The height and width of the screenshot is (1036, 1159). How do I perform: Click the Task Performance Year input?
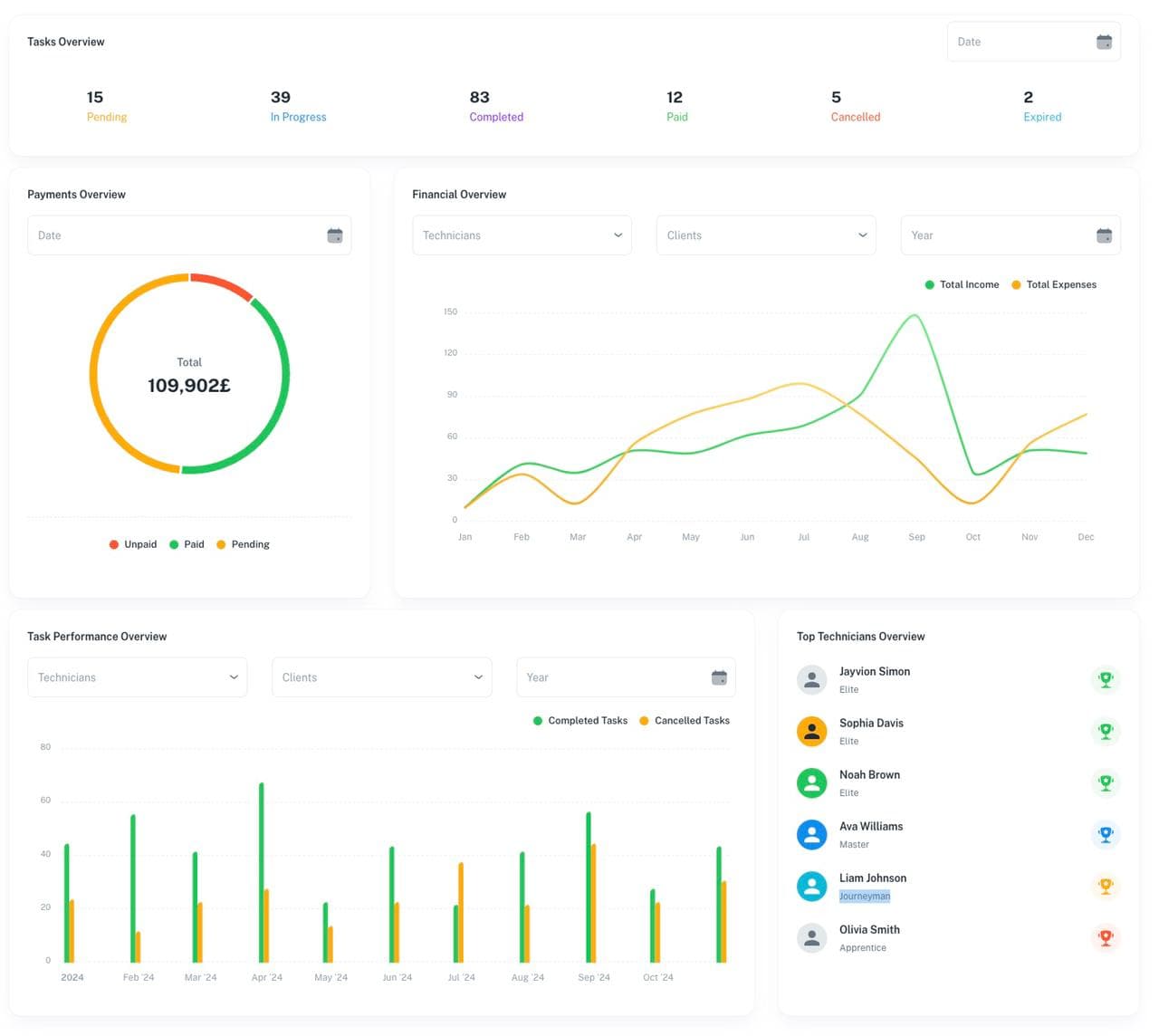pyautogui.click(x=626, y=677)
